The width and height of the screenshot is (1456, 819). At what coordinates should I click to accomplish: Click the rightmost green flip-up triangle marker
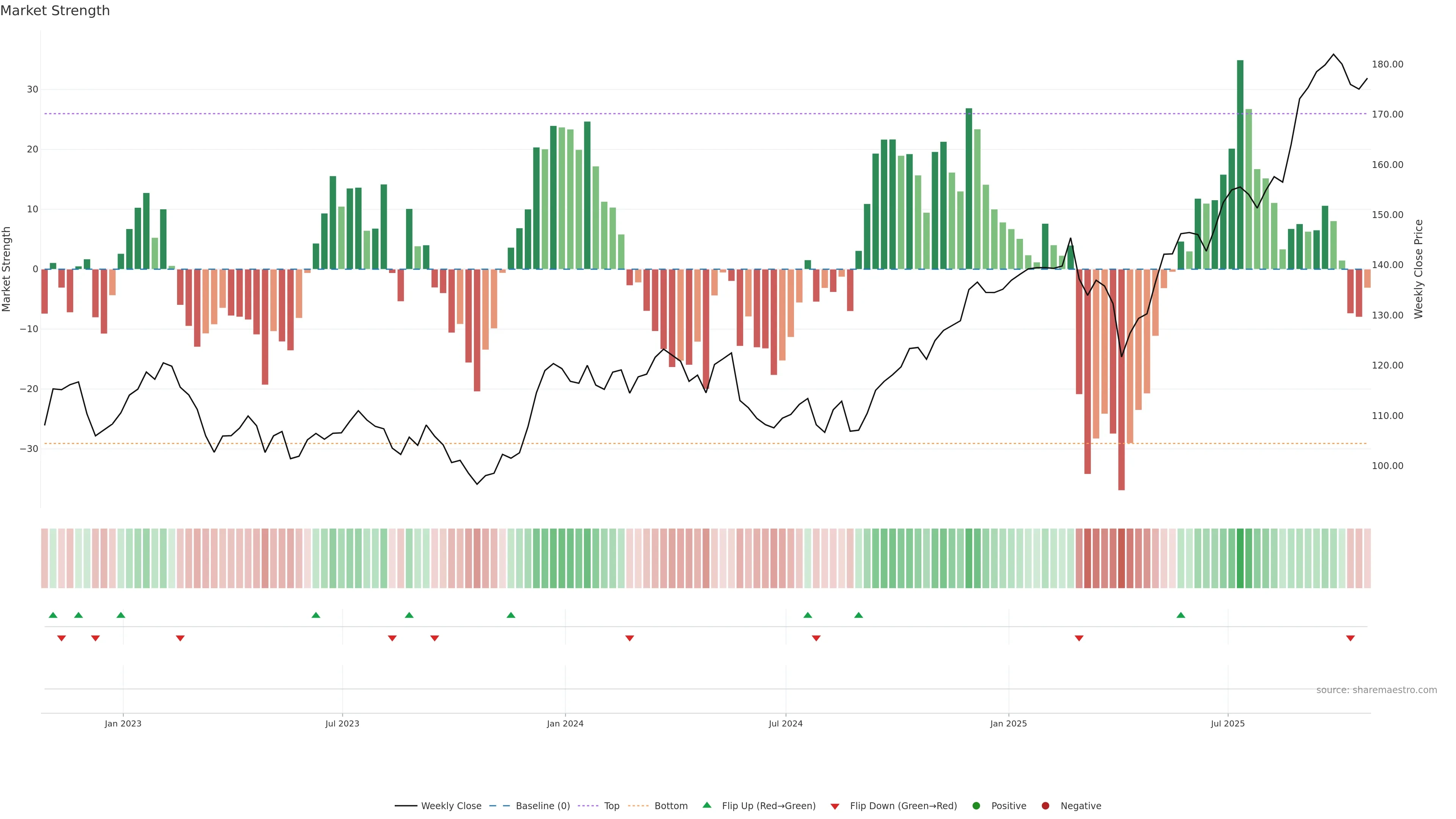pyautogui.click(x=1181, y=615)
